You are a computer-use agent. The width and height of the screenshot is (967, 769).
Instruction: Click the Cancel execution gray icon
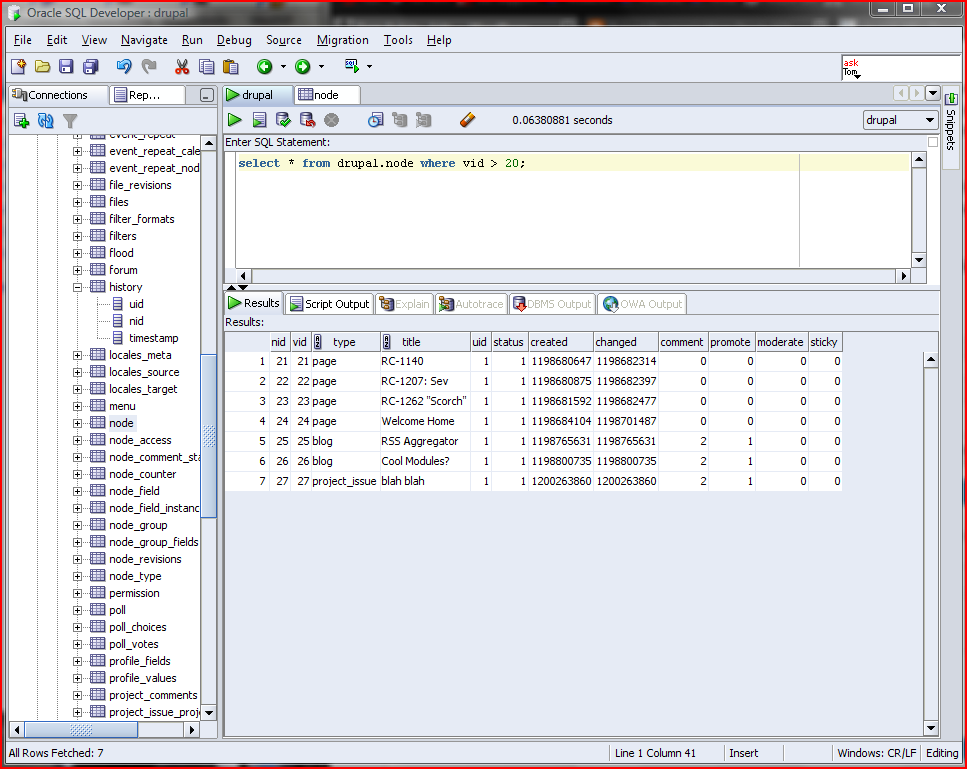(332, 120)
